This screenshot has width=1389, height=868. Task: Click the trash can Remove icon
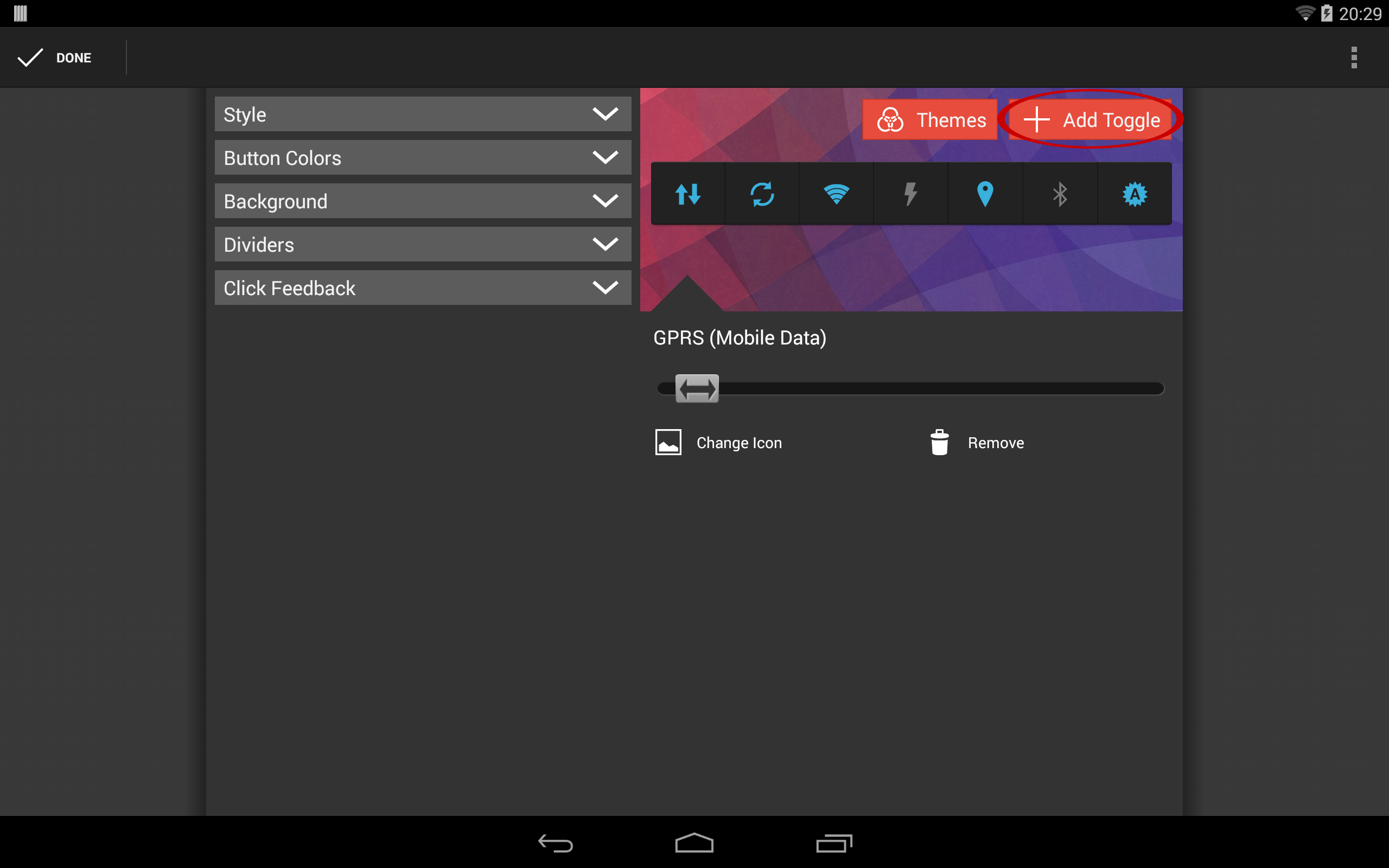coord(940,442)
